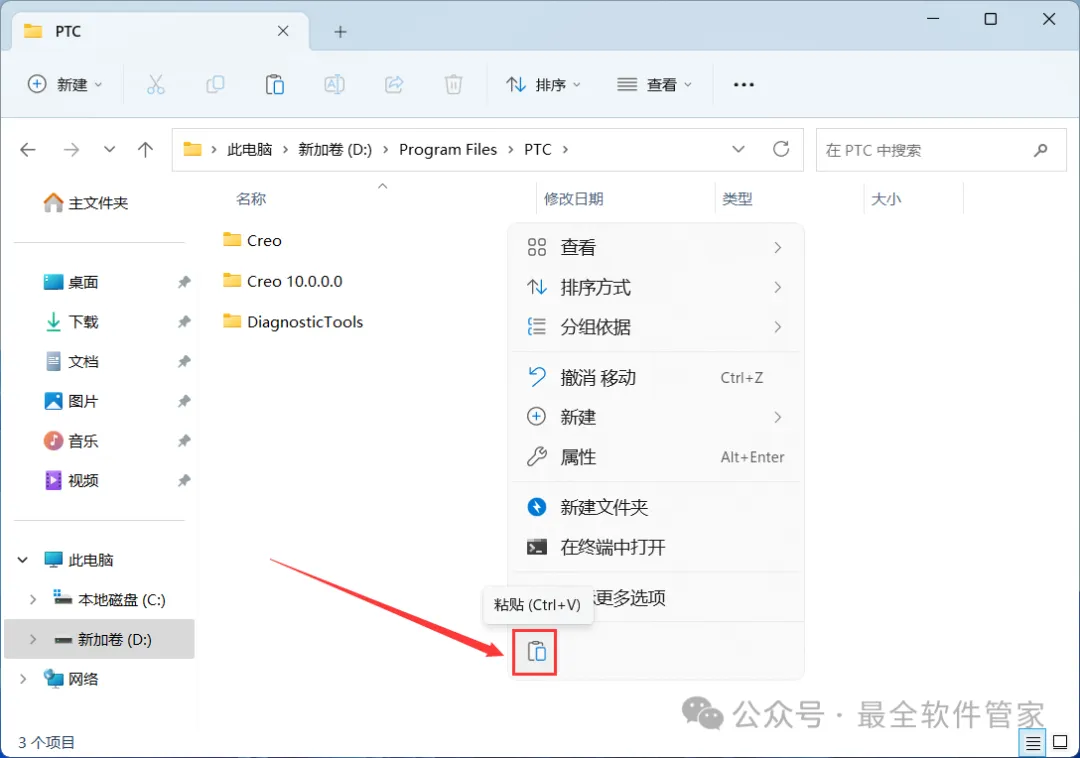Go up one folder level arrow
Image resolution: width=1080 pixels, height=758 pixels.
145,149
